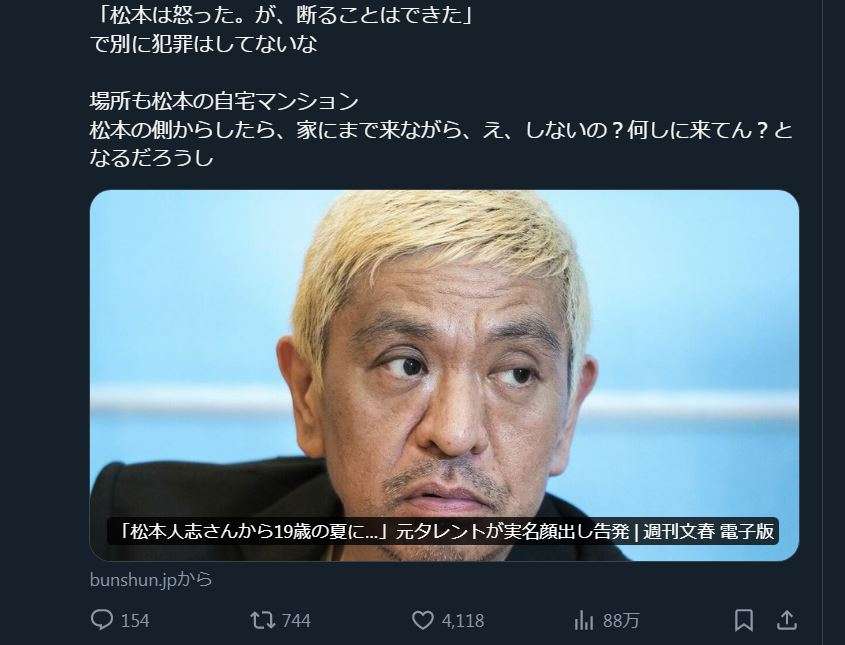This screenshot has height=645, width=845.
Task: Click the text で別に犯罪はしてないな
Action: click(x=204, y=44)
